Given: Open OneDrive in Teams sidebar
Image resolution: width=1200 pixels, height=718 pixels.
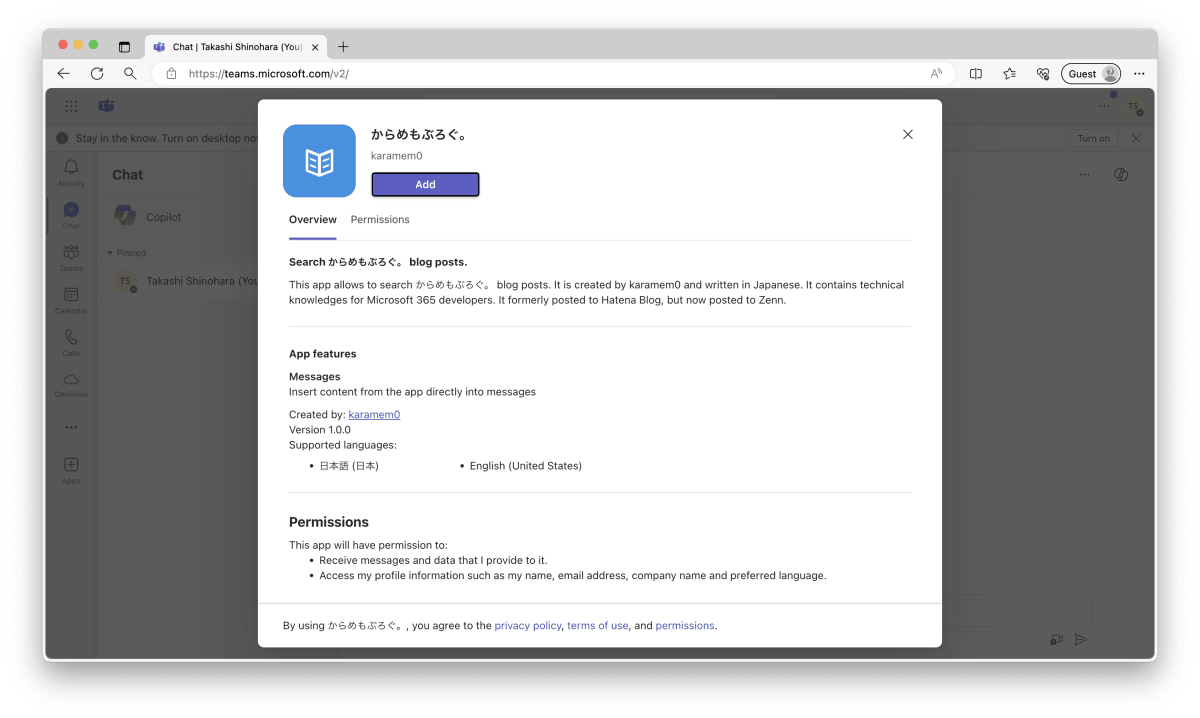Looking at the screenshot, I should coord(71,384).
